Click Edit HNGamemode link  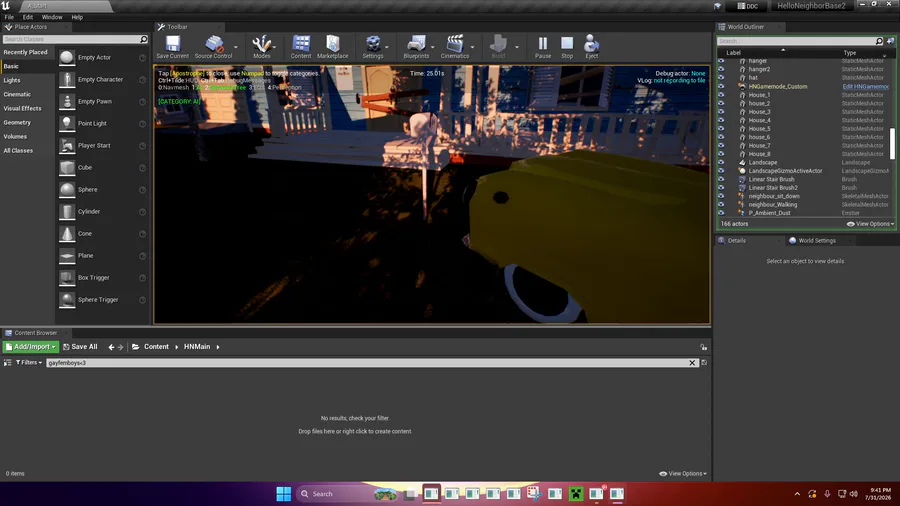click(x=866, y=87)
